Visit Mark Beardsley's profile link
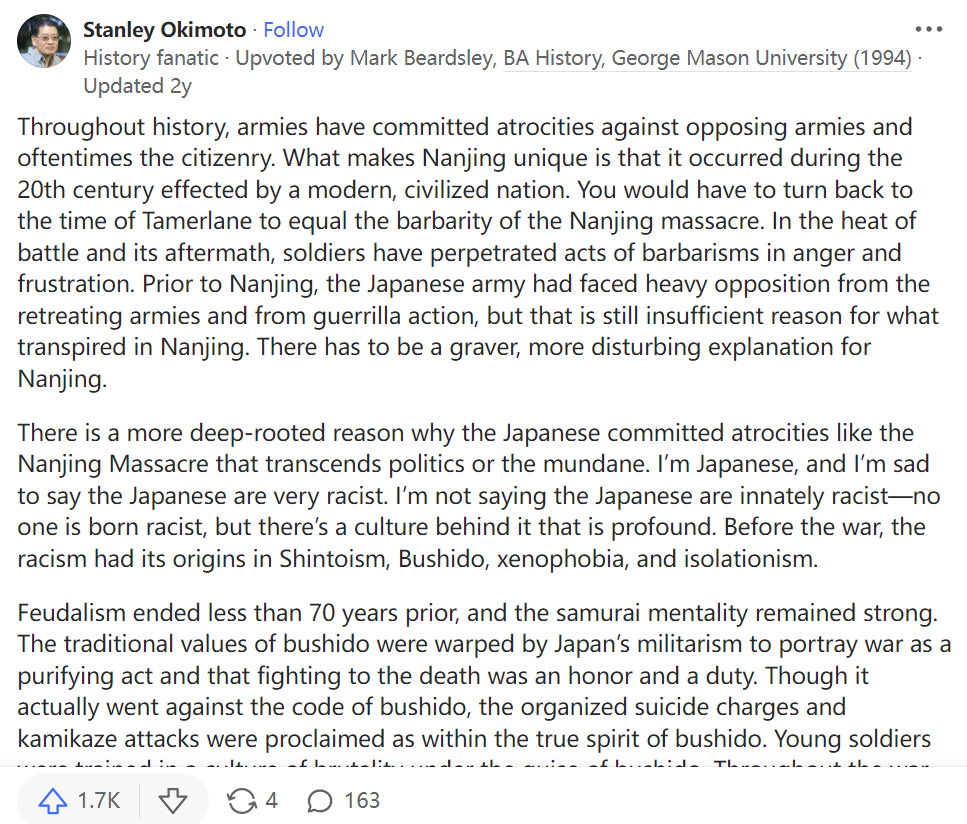The image size is (967, 824). click(x=421, y=58)
